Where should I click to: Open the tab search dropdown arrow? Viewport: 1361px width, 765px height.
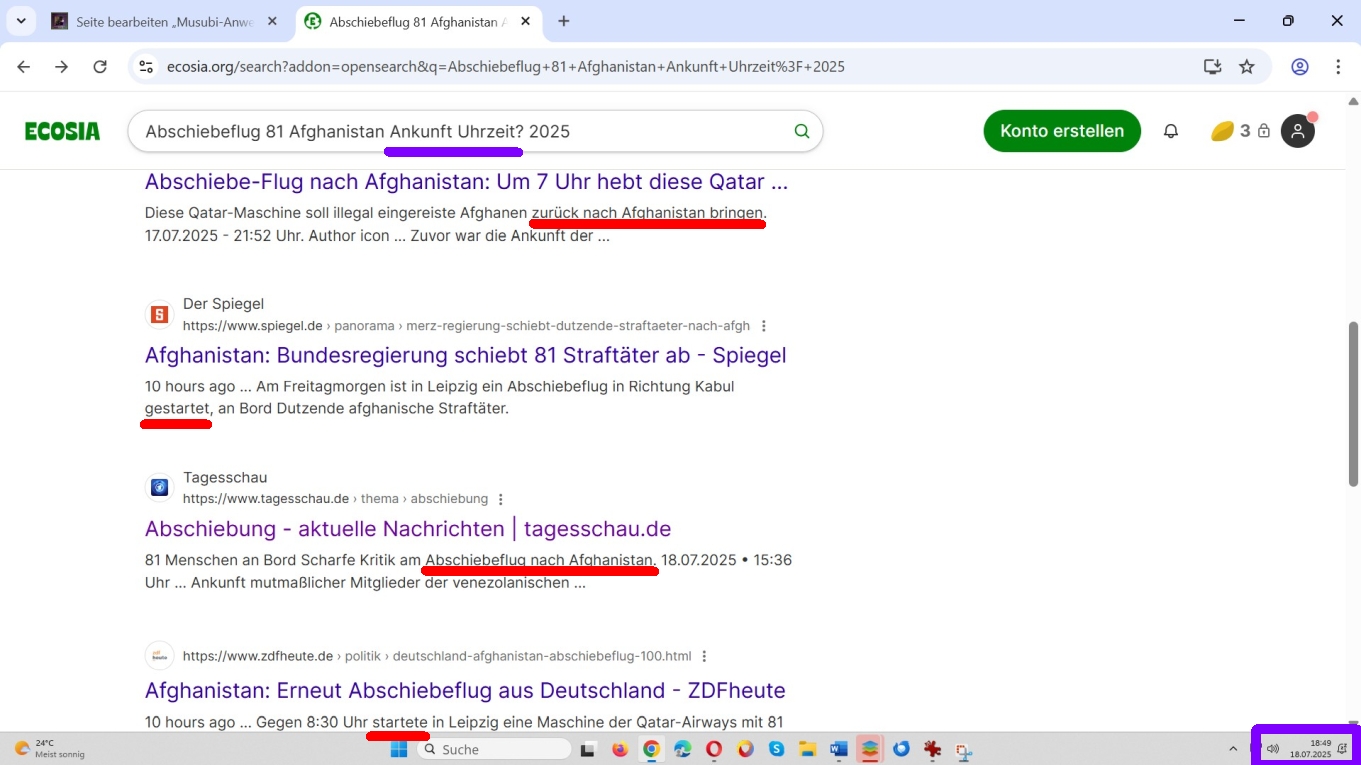(x=21, y=21)
